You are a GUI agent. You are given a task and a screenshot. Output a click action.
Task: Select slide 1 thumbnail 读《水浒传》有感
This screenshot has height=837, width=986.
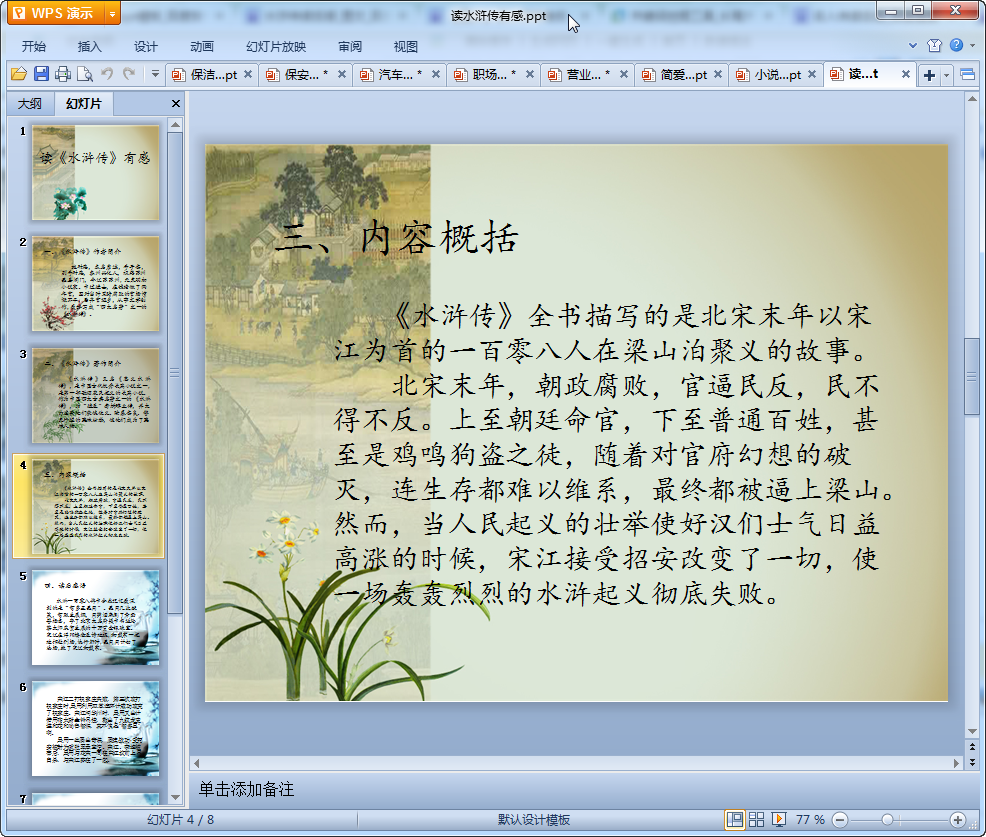click(x=96, y=173)
